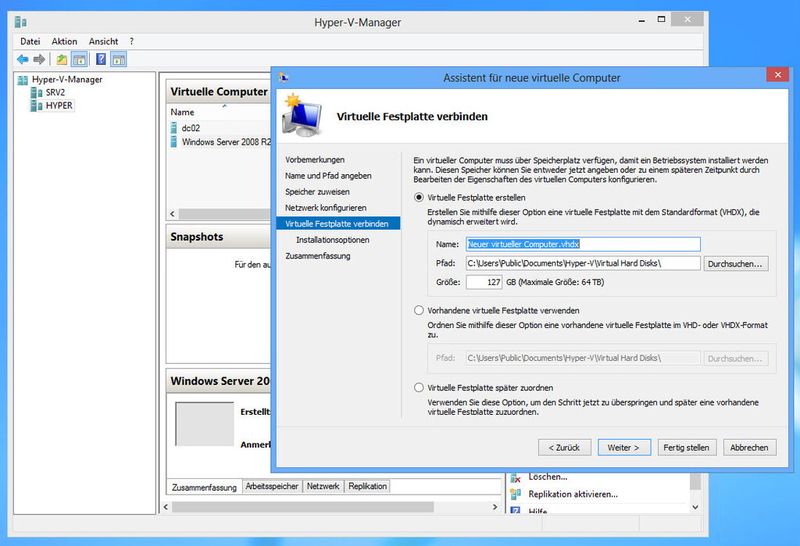Click the 'Weiter >' button
Image resolution: width=800 pixels, height=546 pixels.
[x=624, y=448]
